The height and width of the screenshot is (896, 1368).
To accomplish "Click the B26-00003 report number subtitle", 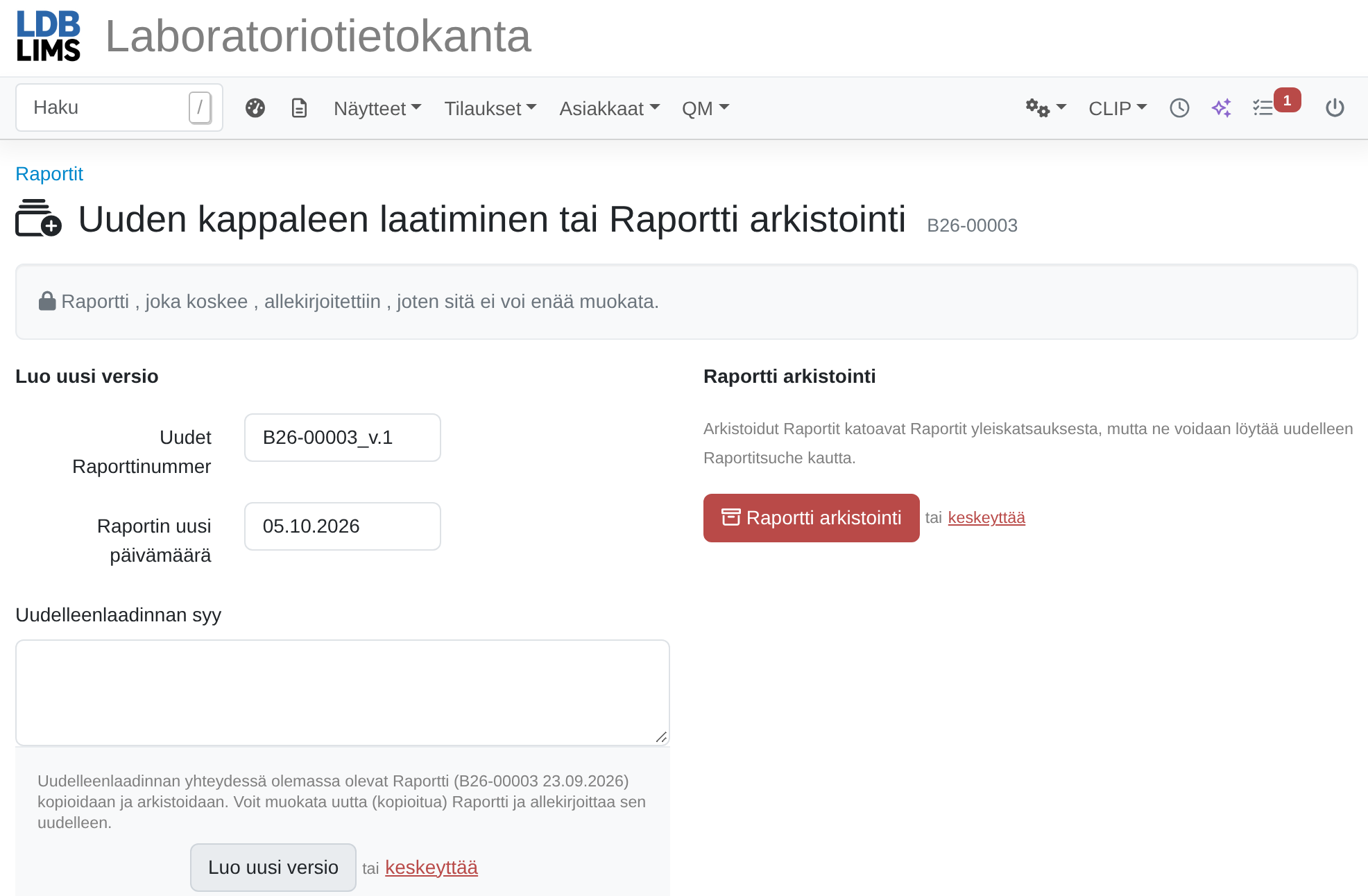I will (x=972, y=225).
